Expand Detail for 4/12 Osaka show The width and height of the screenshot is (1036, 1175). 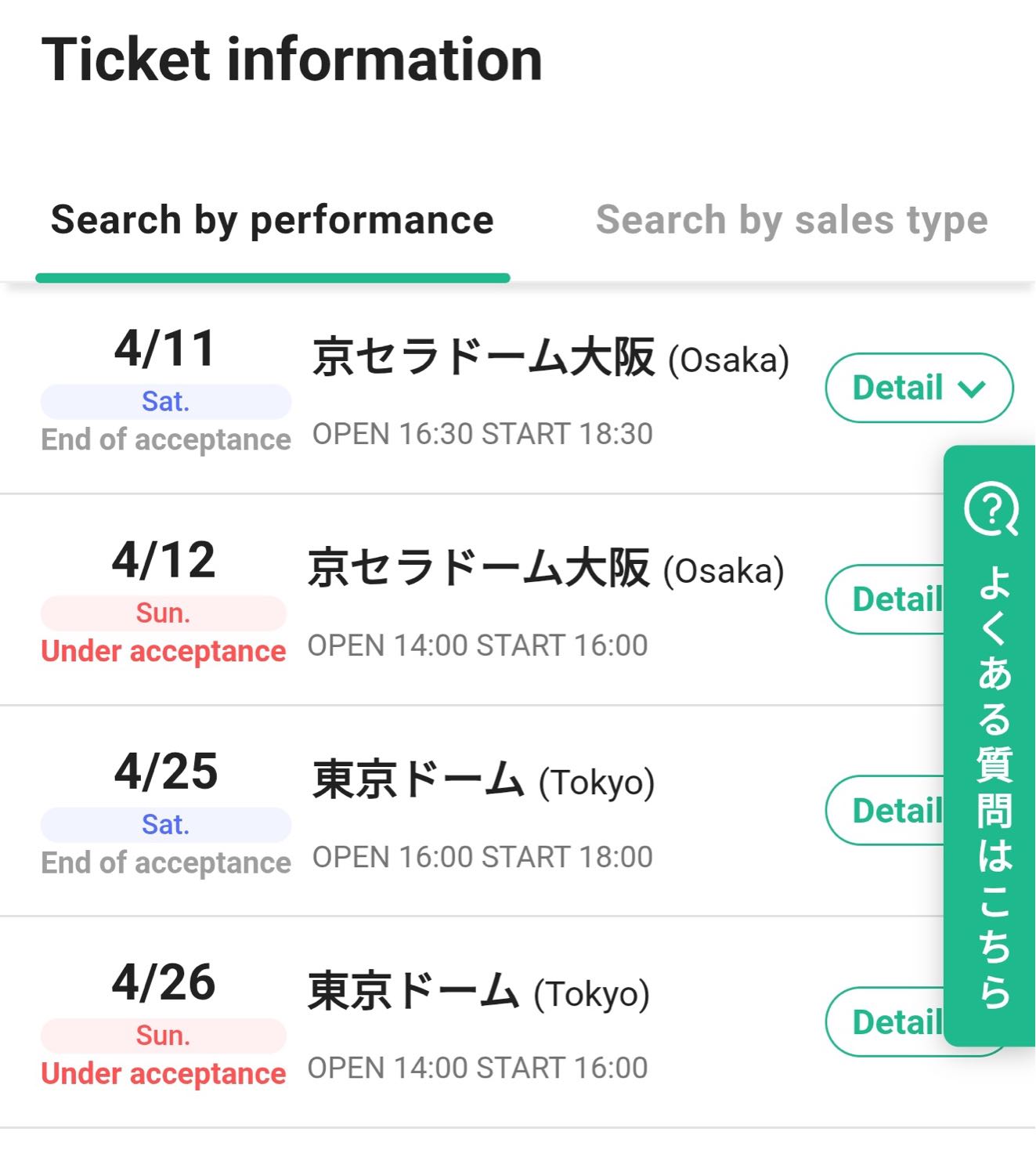(x=885, y=599)
